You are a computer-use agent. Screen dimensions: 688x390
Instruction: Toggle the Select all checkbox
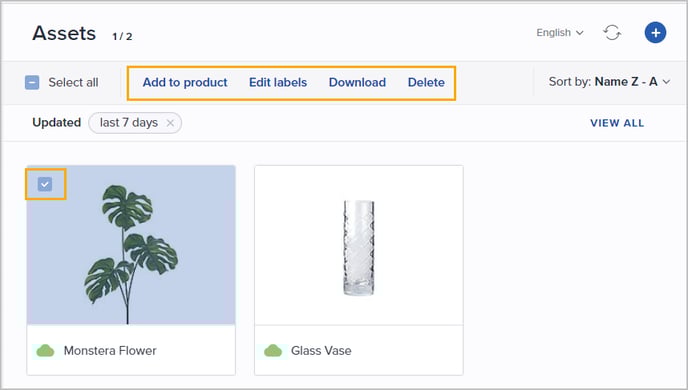(x=32, y=82)
